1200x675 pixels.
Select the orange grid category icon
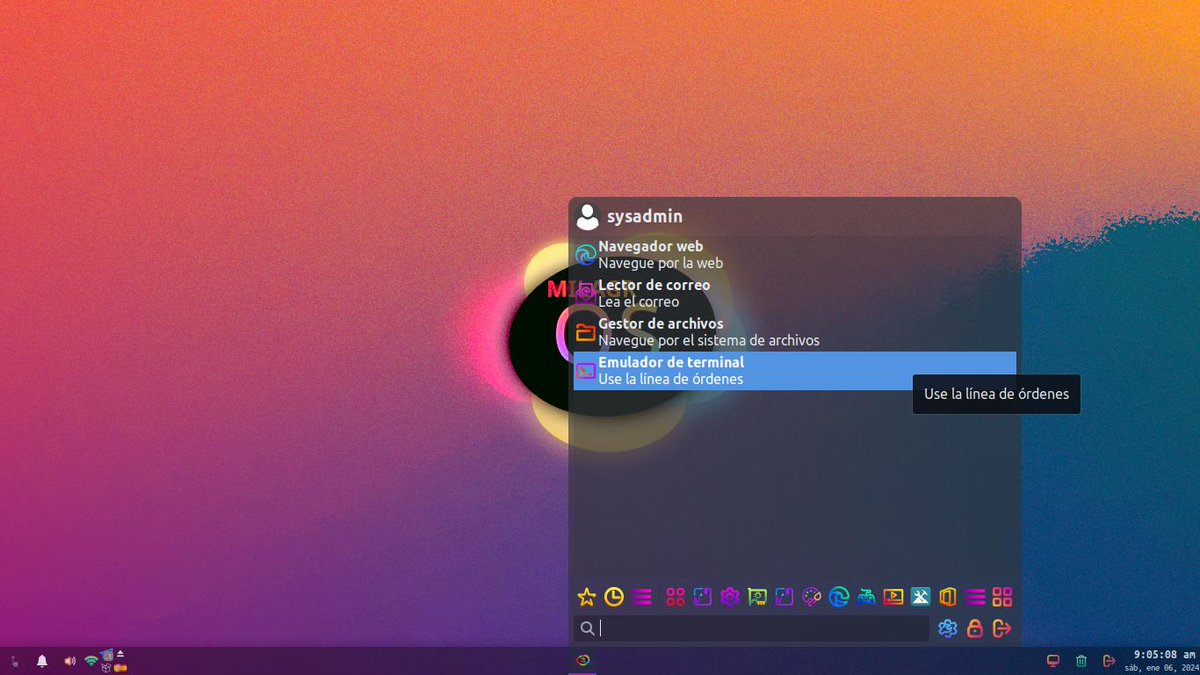(1002, 597)
